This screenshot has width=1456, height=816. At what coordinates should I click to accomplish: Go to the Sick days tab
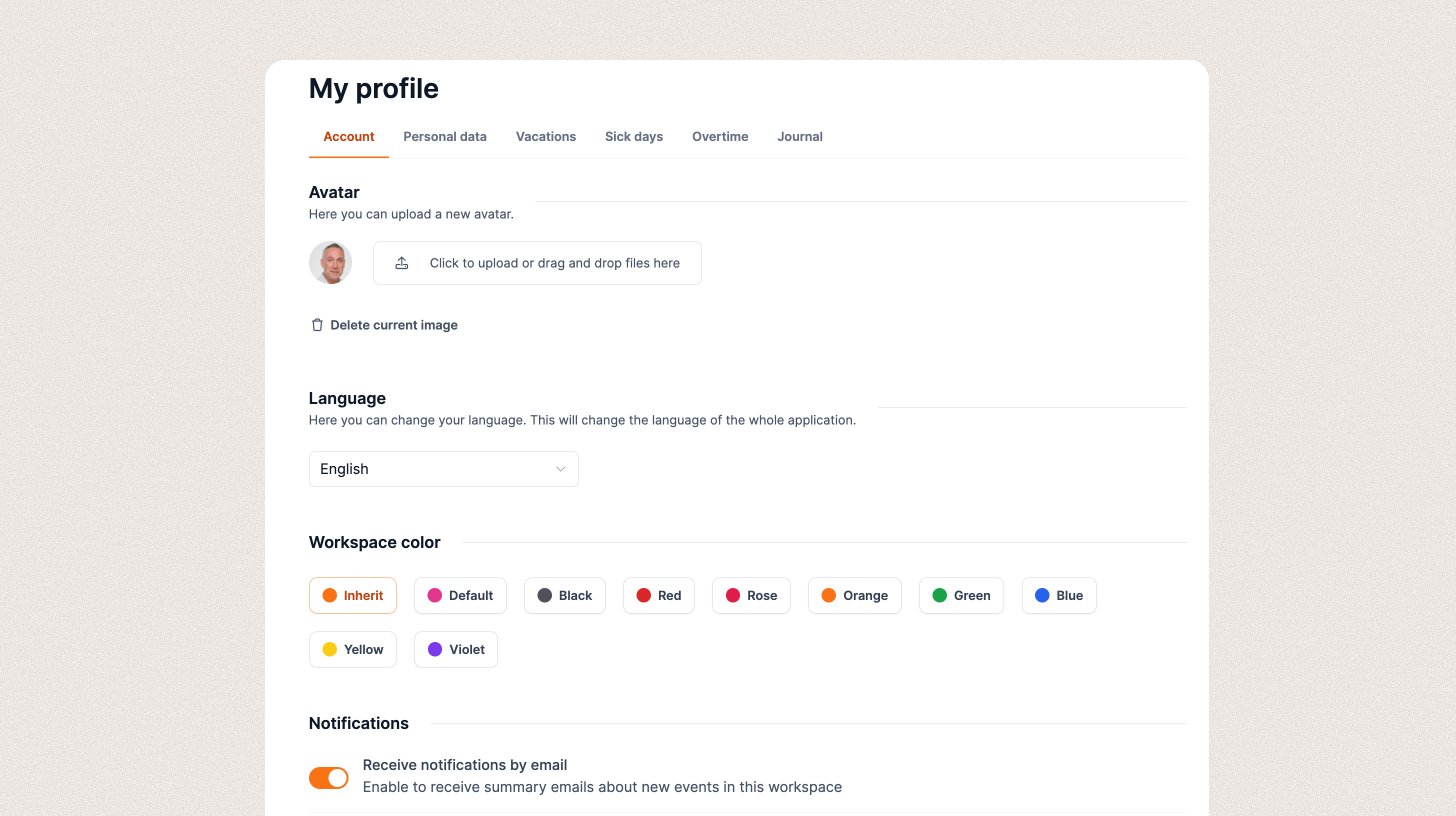[x=634, y=137]
